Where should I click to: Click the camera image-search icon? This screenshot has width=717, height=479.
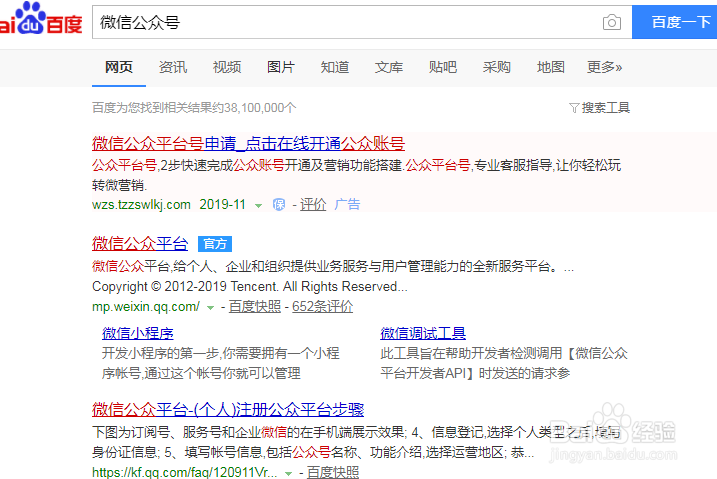tap(612, 22)
